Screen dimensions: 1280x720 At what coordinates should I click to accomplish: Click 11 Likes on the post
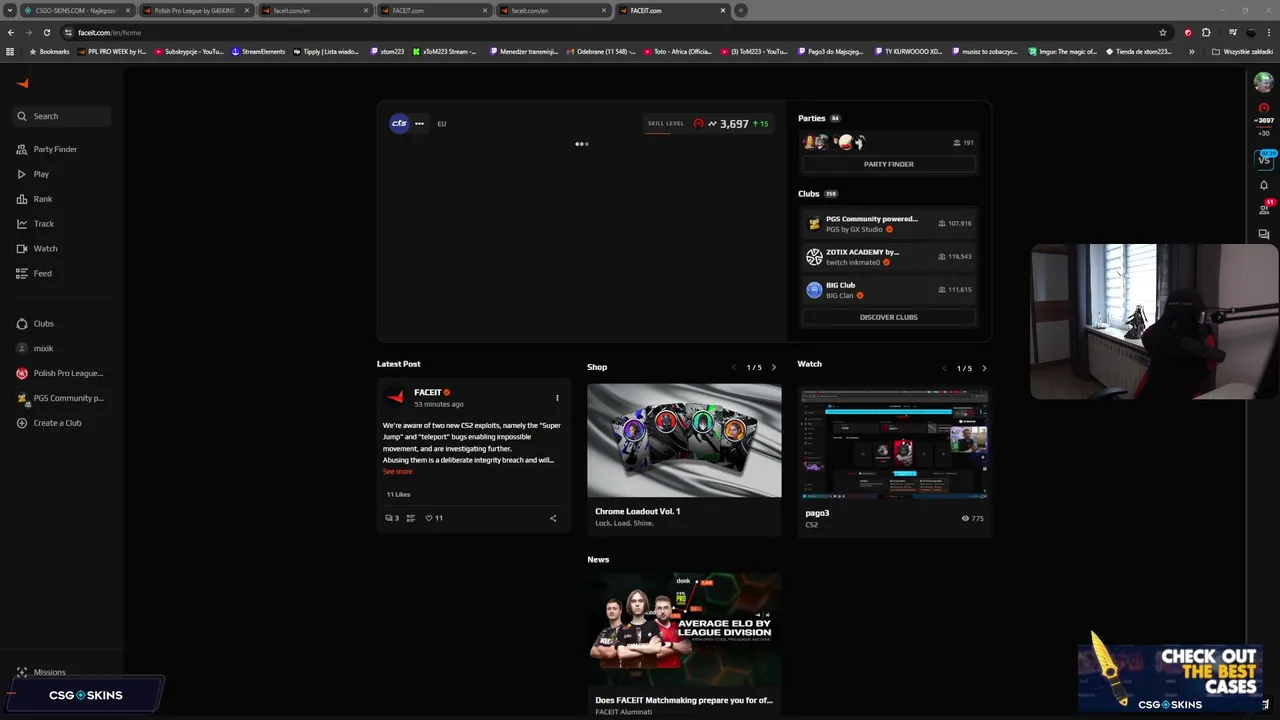(398, 494)
